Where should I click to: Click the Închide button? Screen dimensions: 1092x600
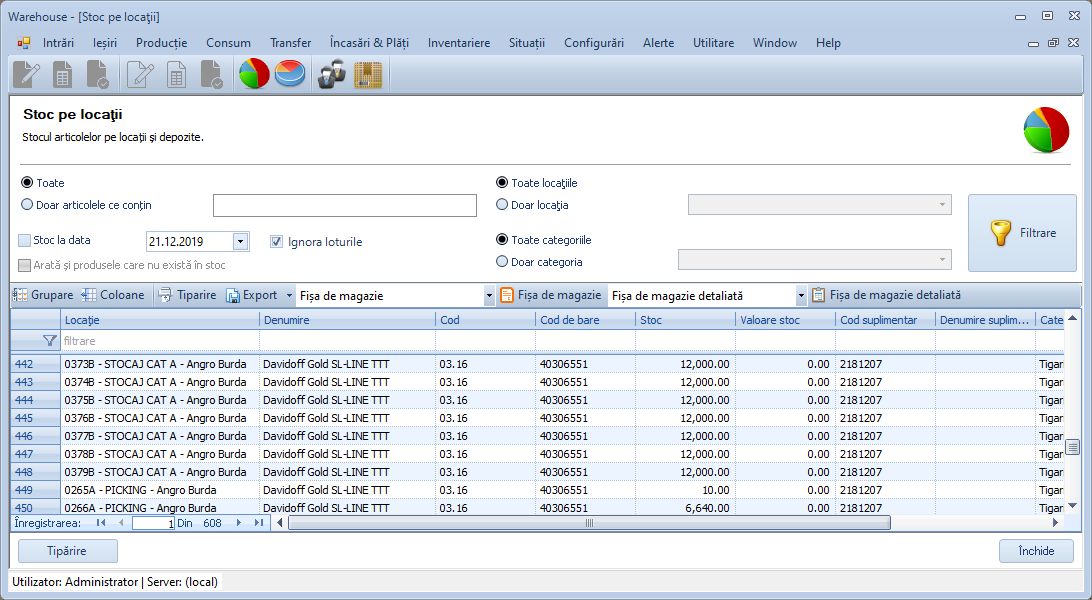tap(1035, 551)
